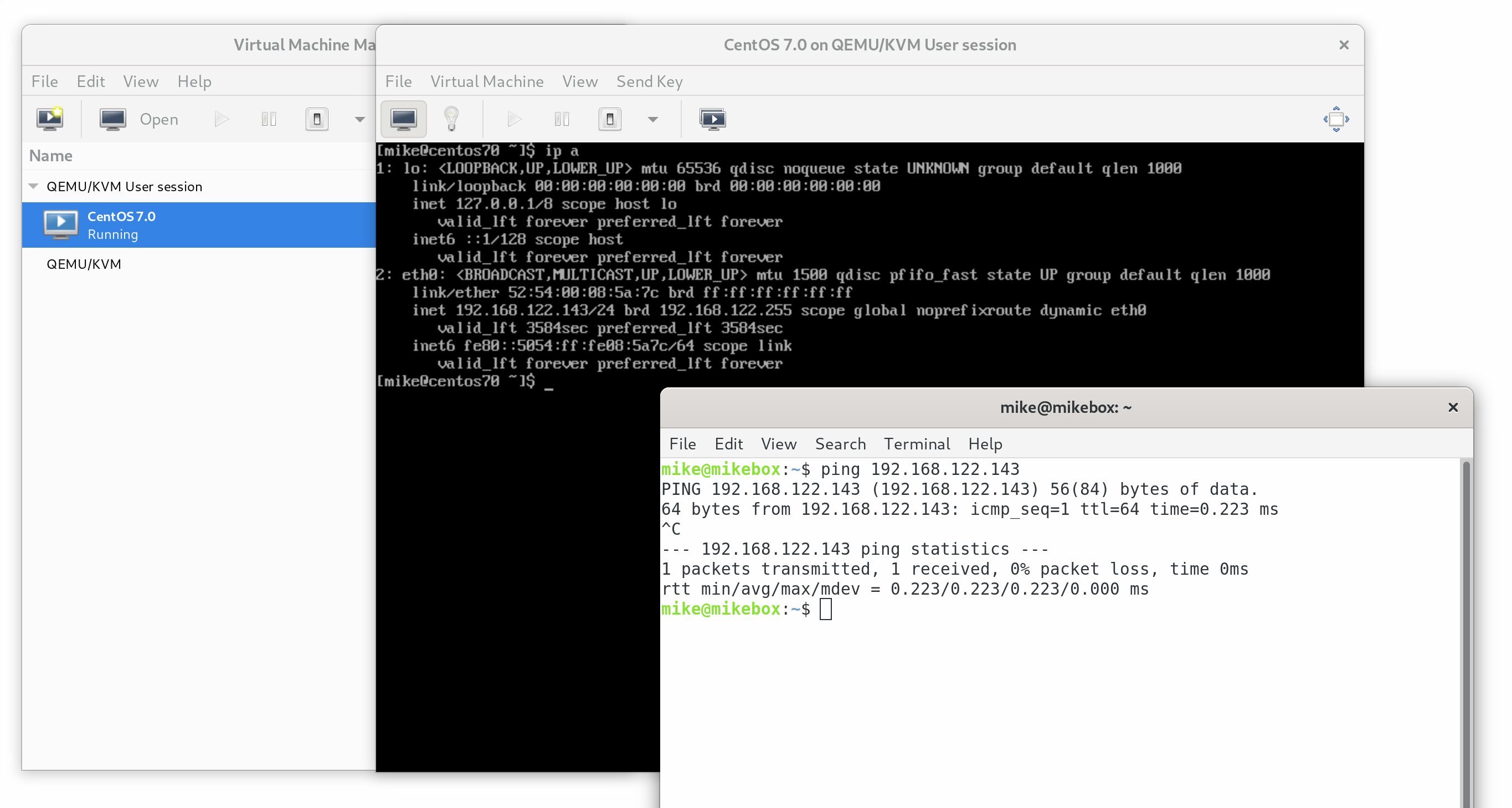Switch to fullscreen view icon
Viewport: 1512px width, 808px height.
click(x=1335, y=119)
